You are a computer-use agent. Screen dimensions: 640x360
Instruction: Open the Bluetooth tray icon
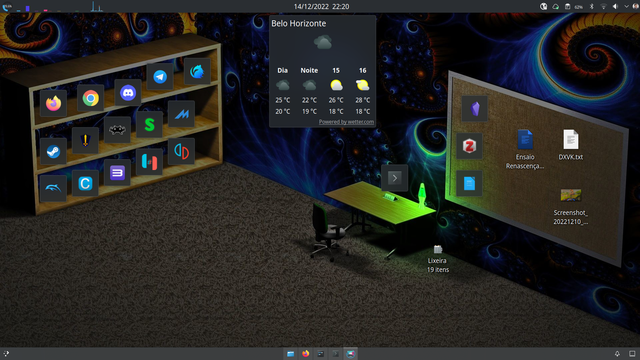591,6
